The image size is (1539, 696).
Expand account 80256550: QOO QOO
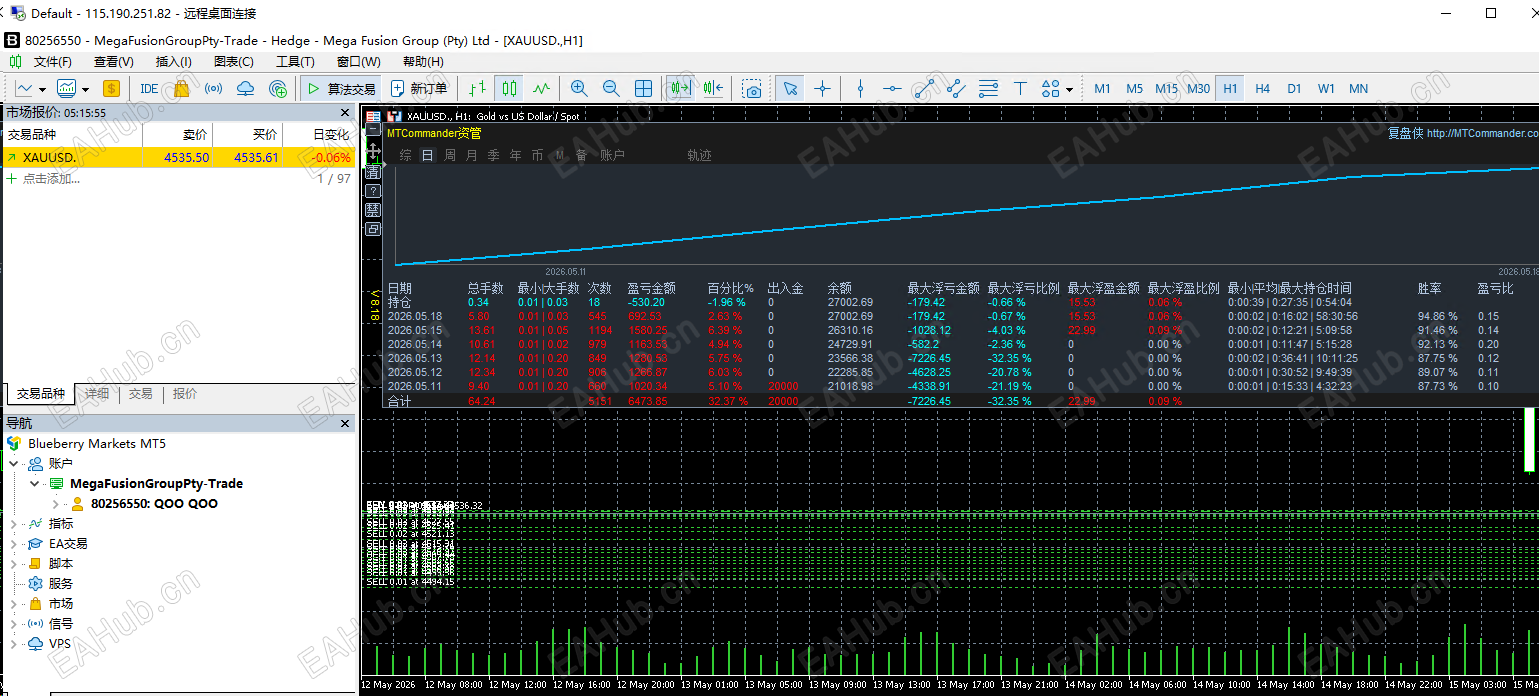click(55, 504)
